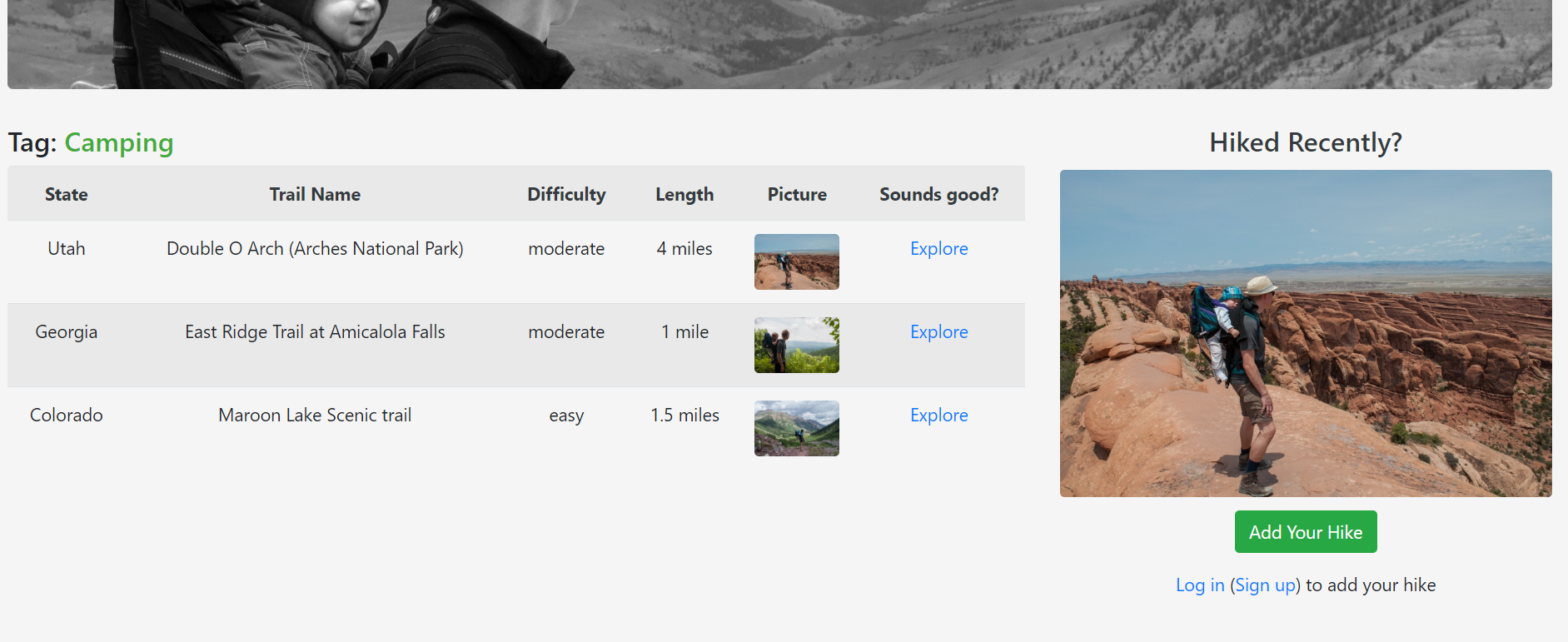Select the Double O Arch trail name
1568x642 pixels.
pyautogui.click(x=315, y=248)
